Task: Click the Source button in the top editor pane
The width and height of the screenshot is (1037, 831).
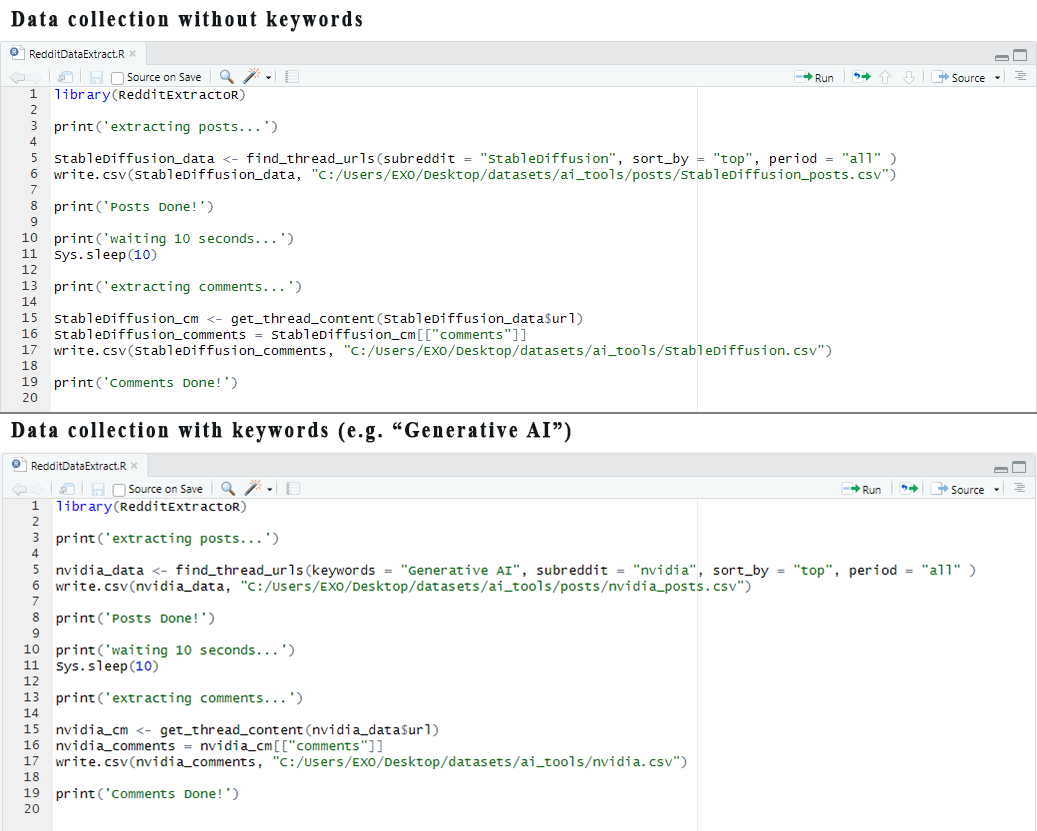Action: pyautogui.click(x=958, y=77)
